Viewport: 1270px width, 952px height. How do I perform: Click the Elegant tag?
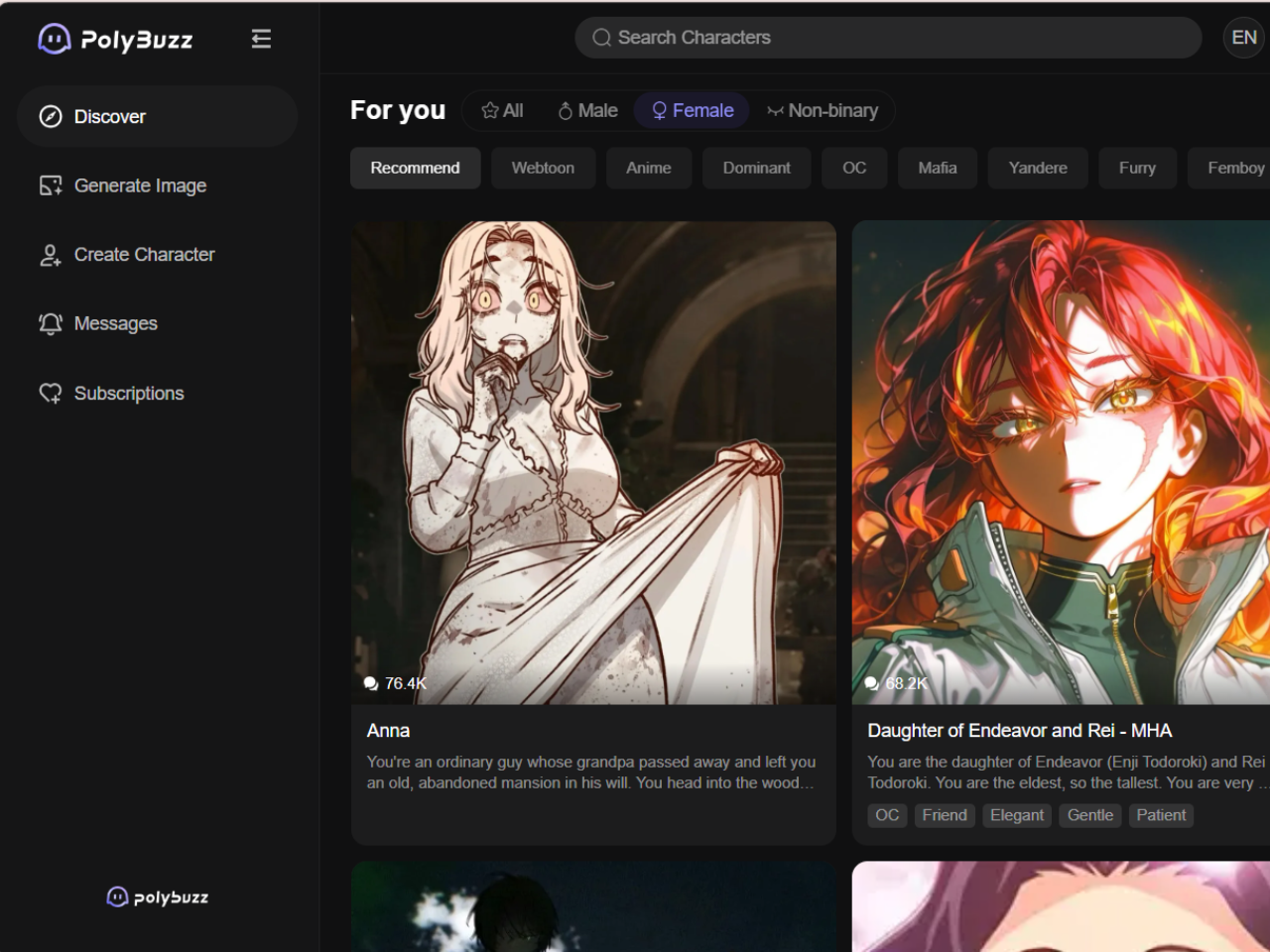1017,815
